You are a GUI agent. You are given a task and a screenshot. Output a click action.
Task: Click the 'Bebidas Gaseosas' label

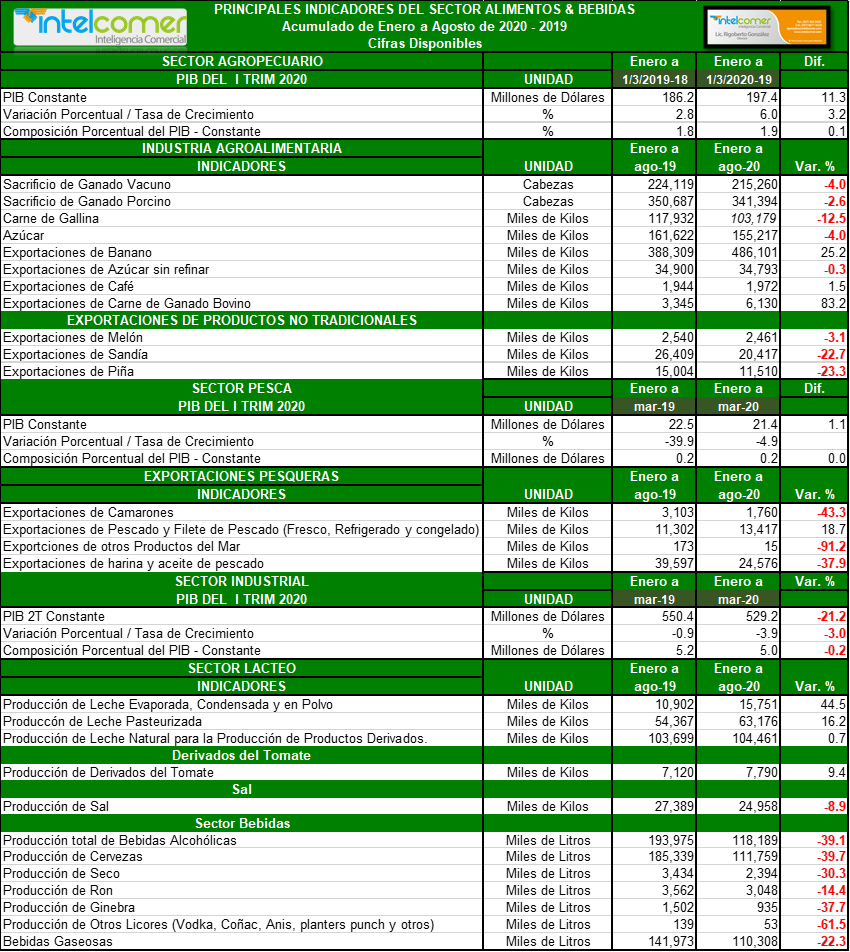58,942
